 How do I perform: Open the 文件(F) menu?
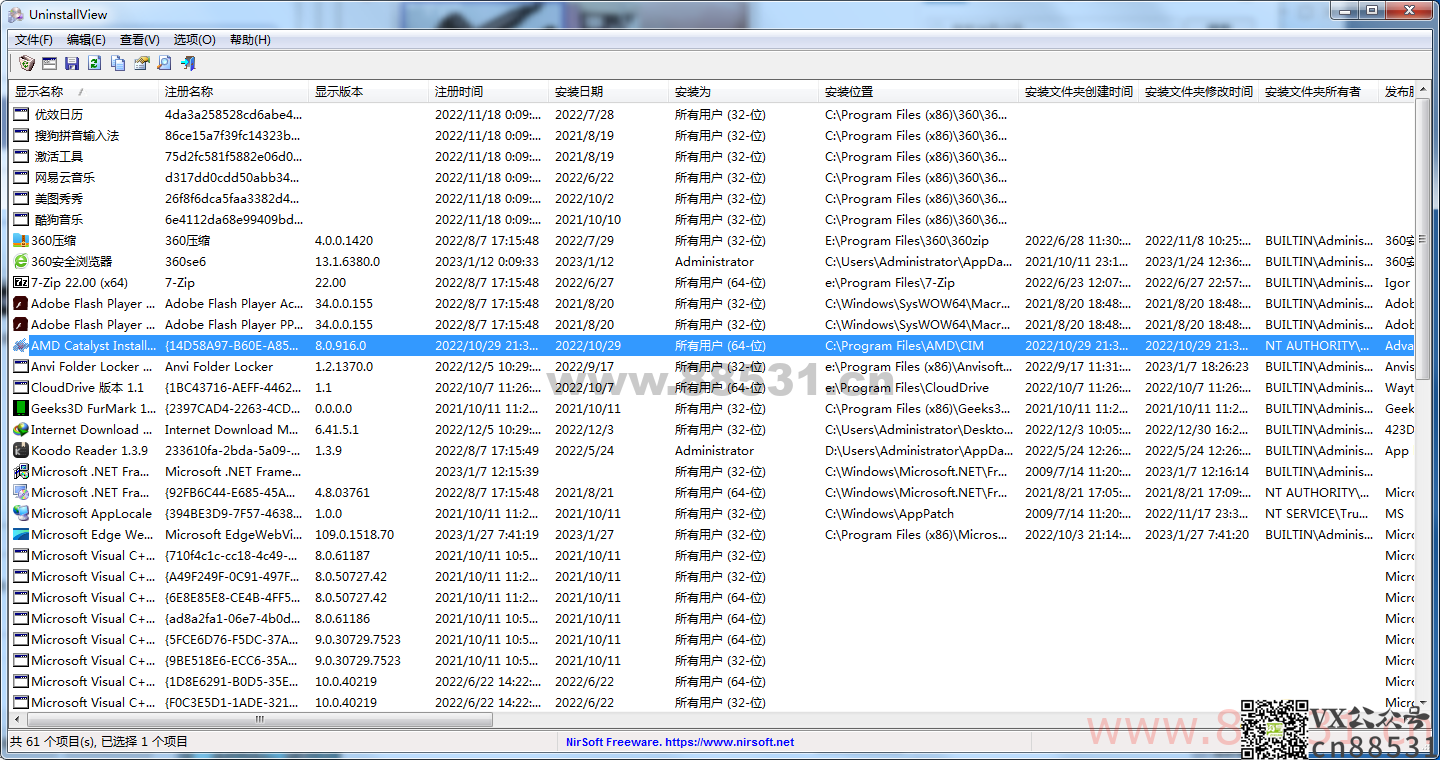(33, 40)
